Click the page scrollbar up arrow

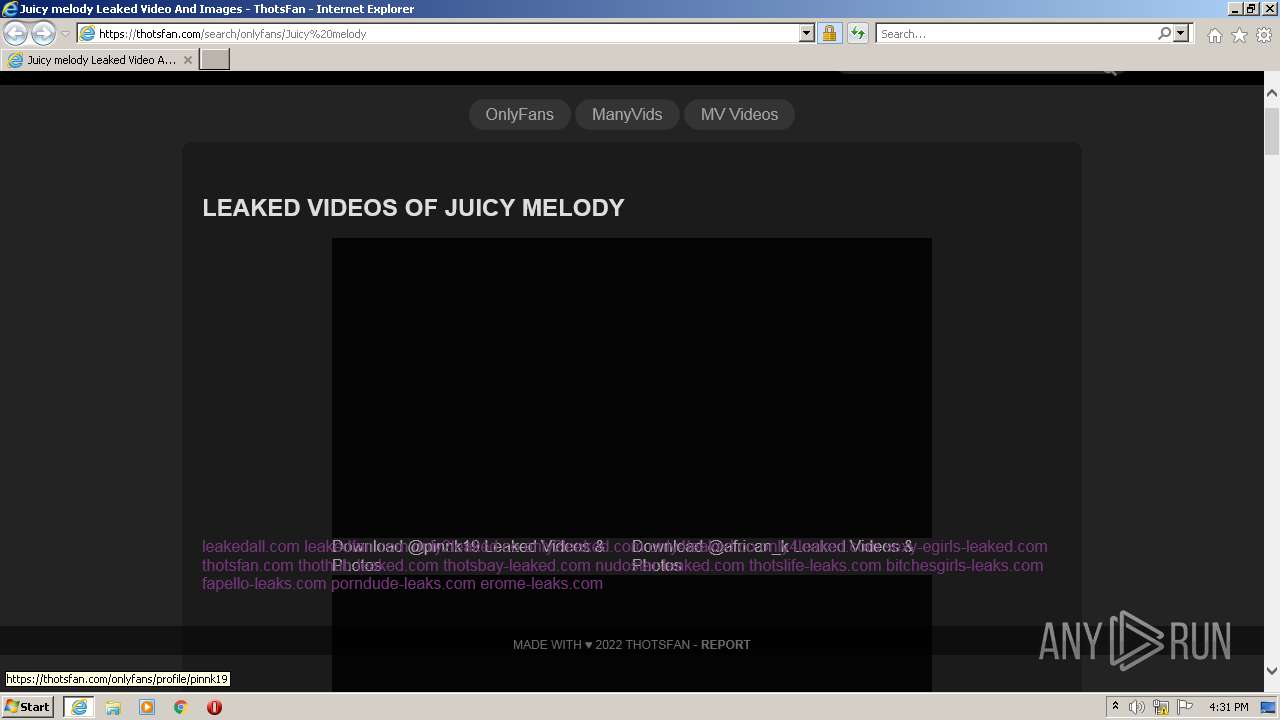1272,94
